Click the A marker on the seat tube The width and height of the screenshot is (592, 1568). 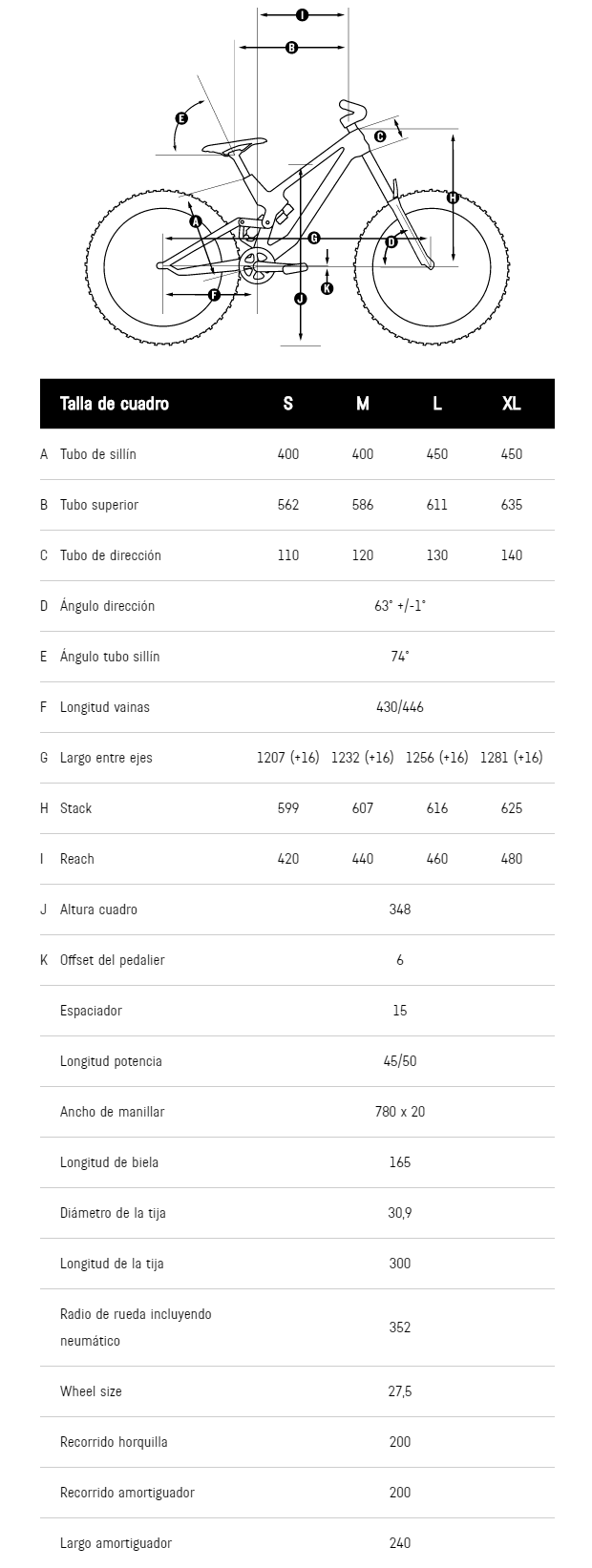click(196, 221)
